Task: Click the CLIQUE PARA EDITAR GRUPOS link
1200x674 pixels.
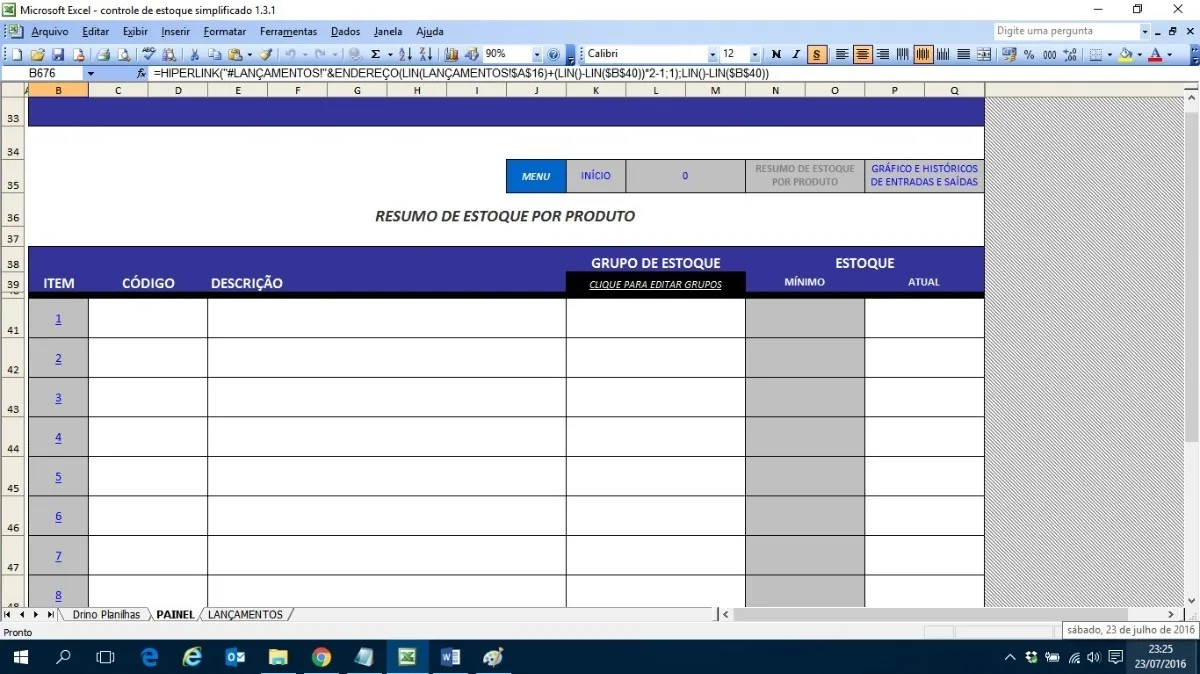Action: pos(655,285)
